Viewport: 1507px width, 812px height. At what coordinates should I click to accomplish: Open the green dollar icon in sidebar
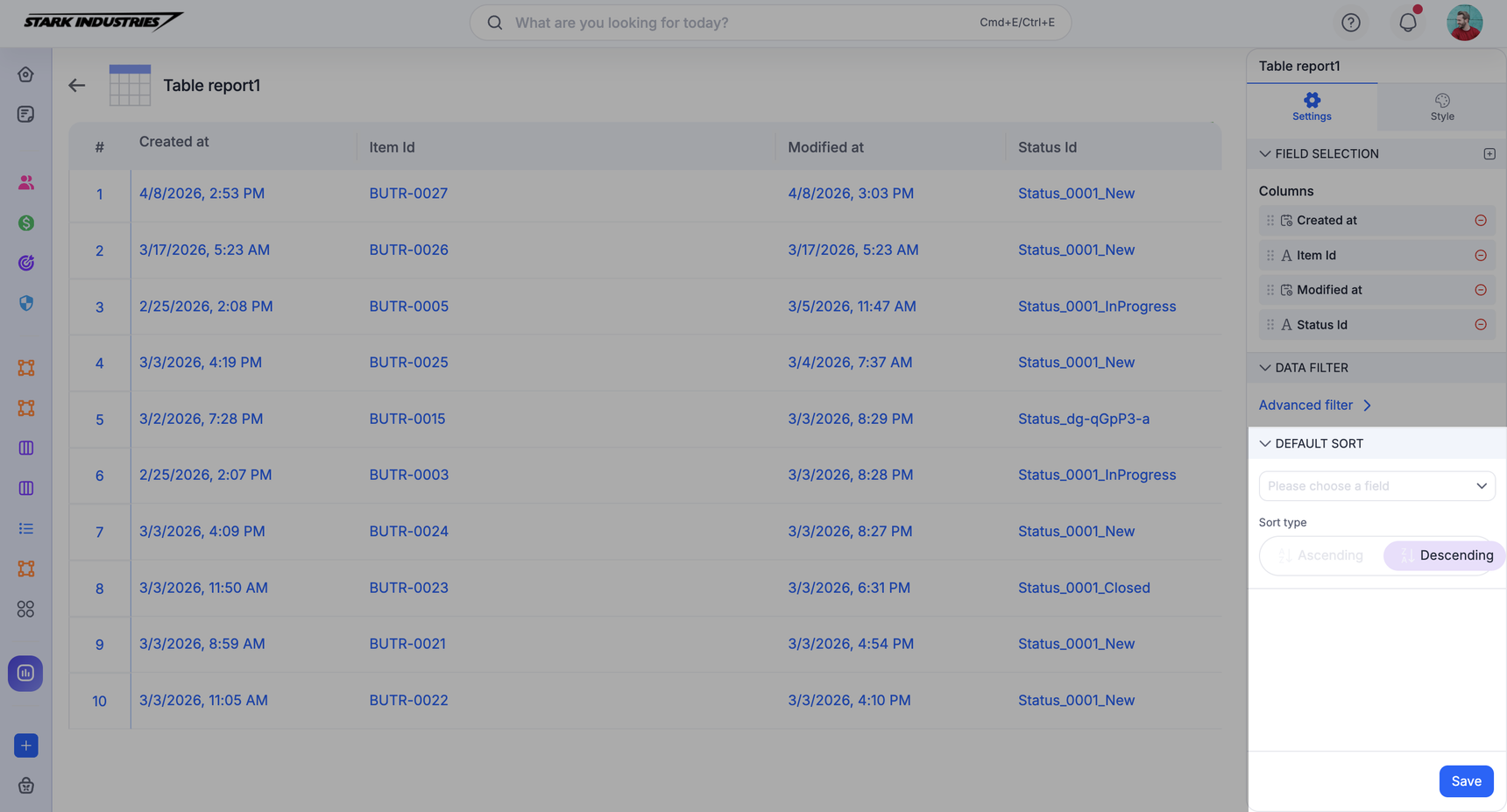point(25,223)
